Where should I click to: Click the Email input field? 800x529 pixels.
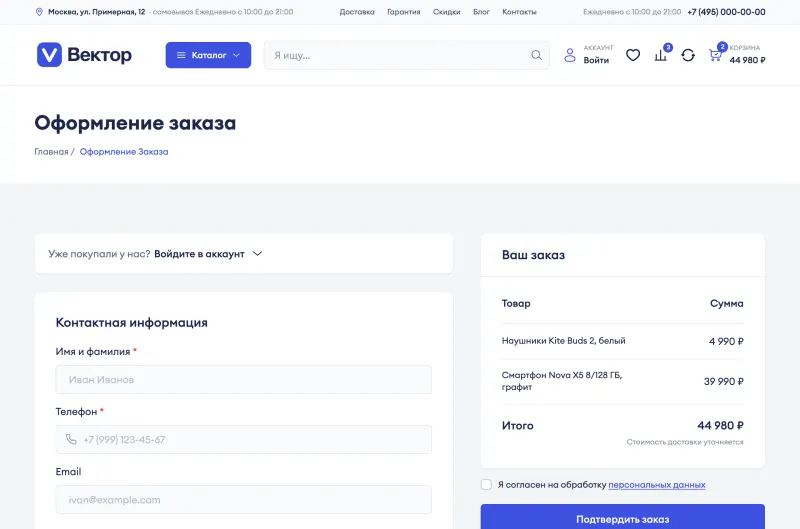click(243, 499)
